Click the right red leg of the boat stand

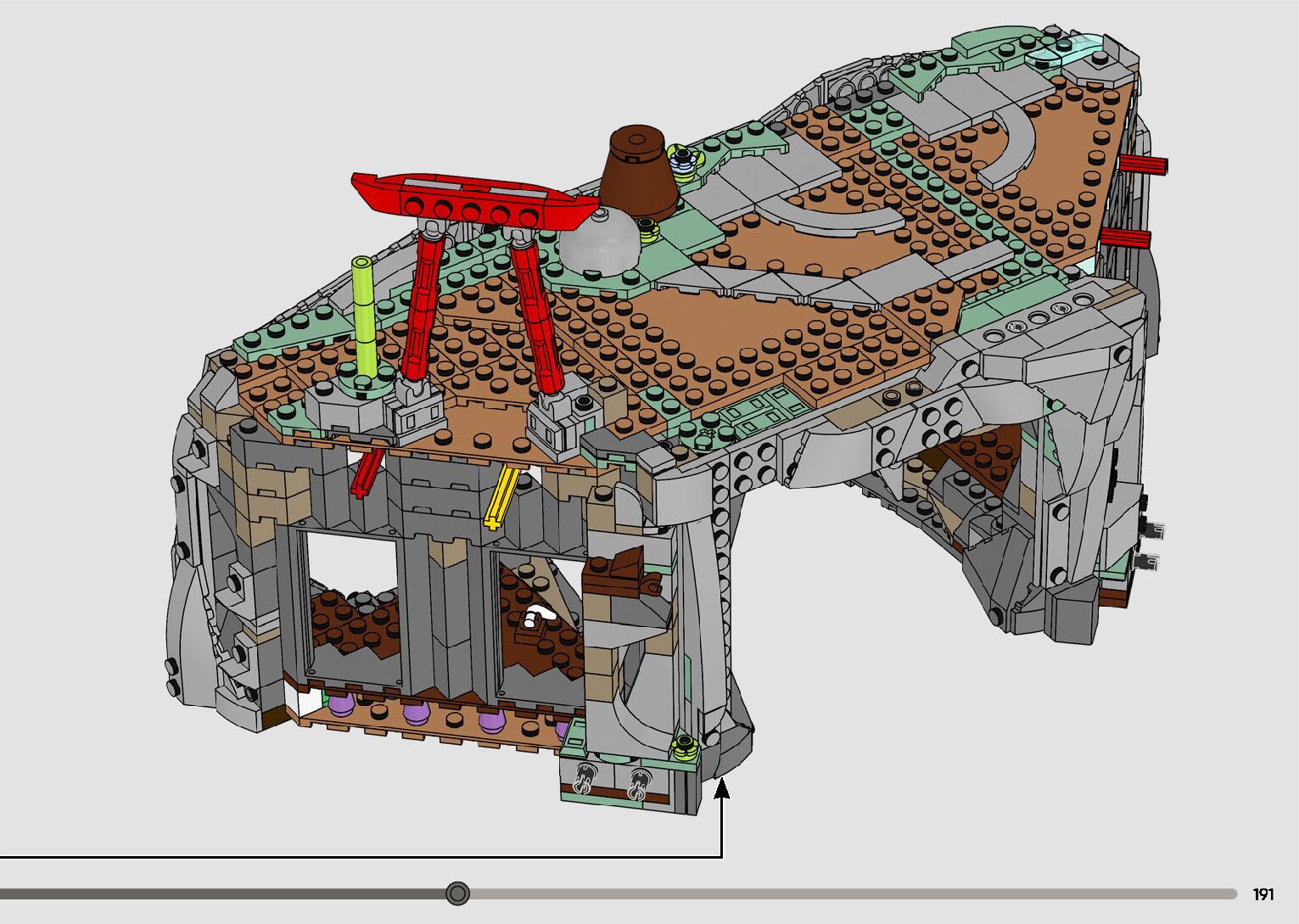[535, 314]
